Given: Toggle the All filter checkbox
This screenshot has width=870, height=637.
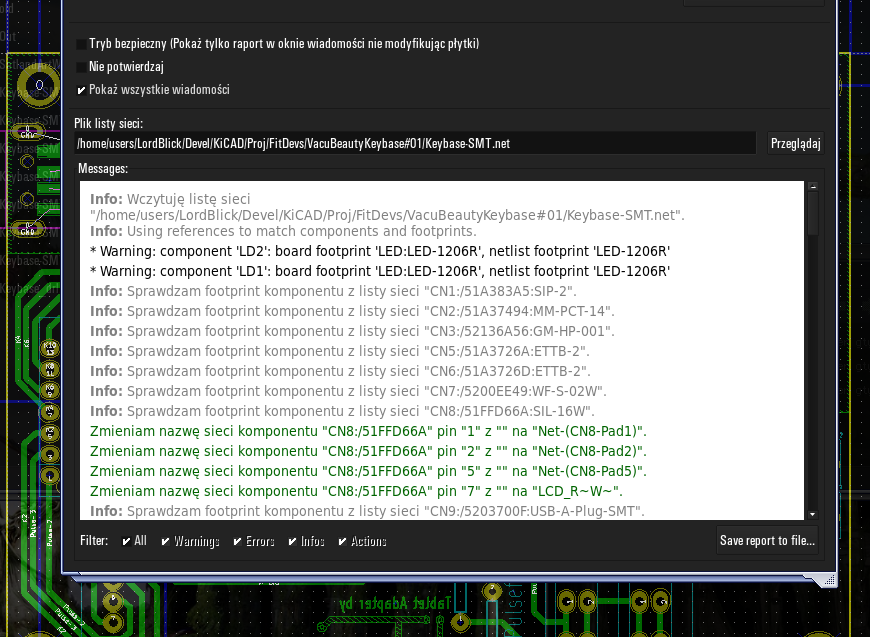Looking at the screenshot, I should coord(127,541).
